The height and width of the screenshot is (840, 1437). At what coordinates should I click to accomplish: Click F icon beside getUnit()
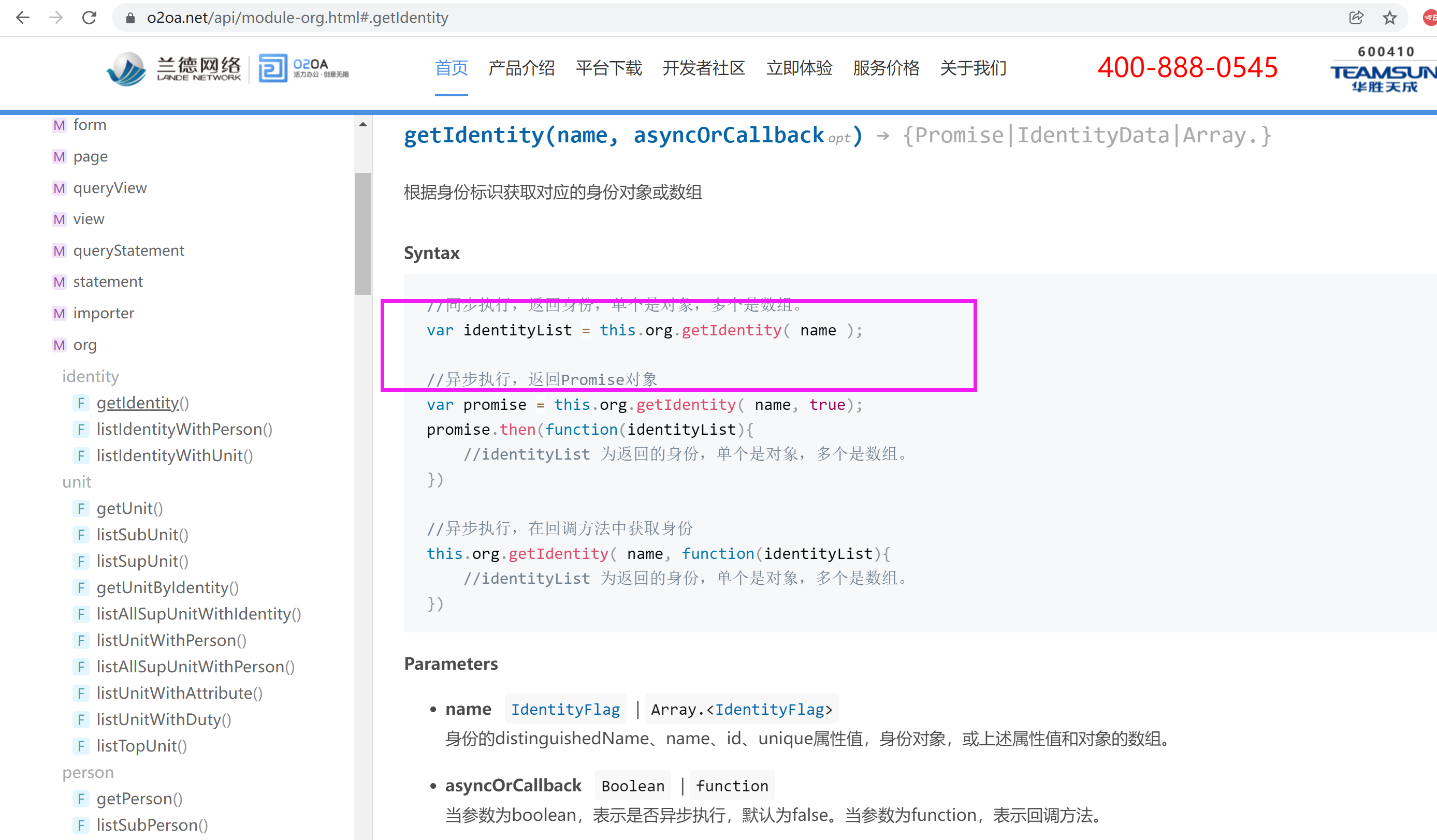click(x=81, y=508)
